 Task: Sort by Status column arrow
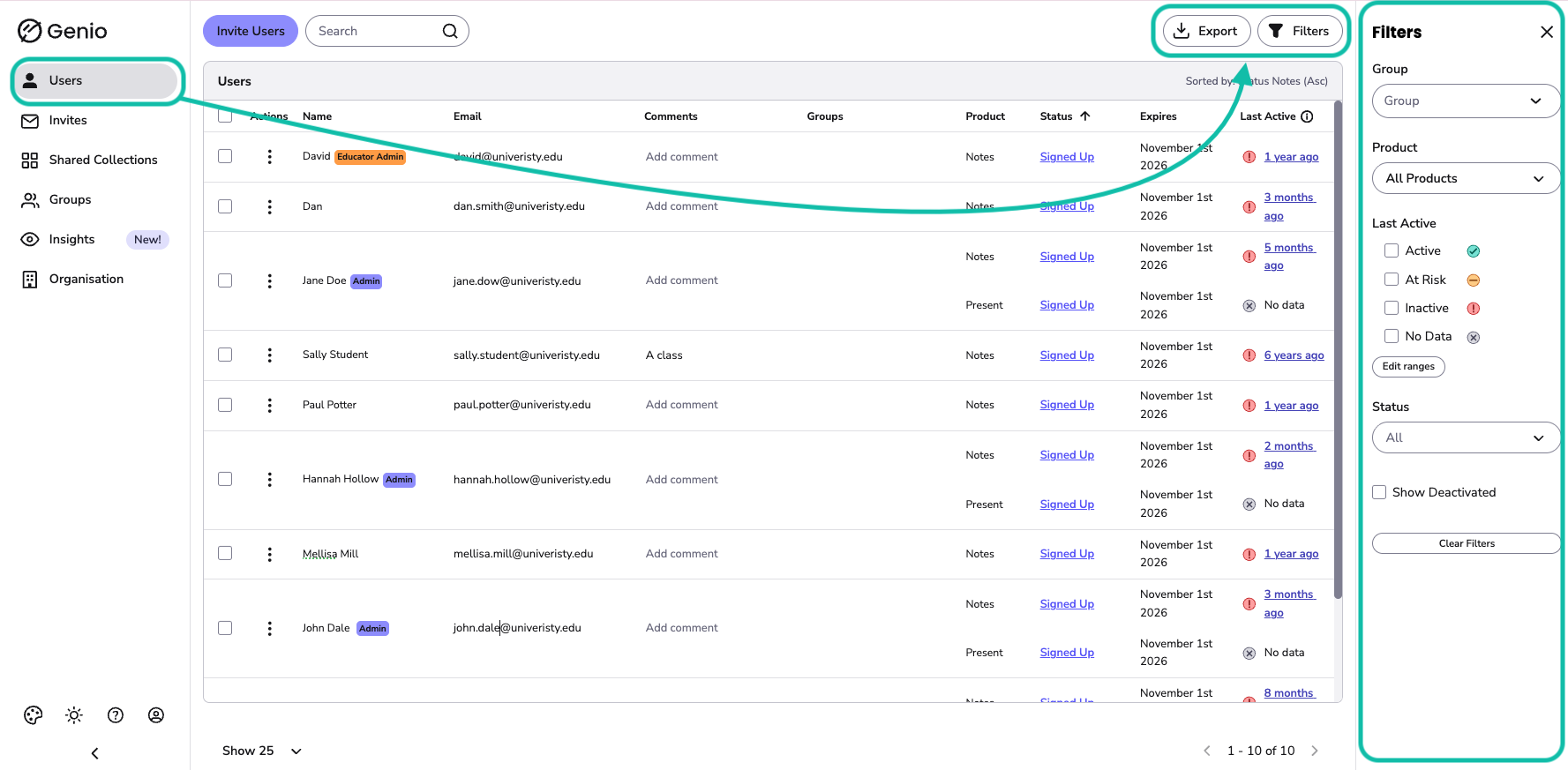pyautogui.click(x=1085, y=116)
